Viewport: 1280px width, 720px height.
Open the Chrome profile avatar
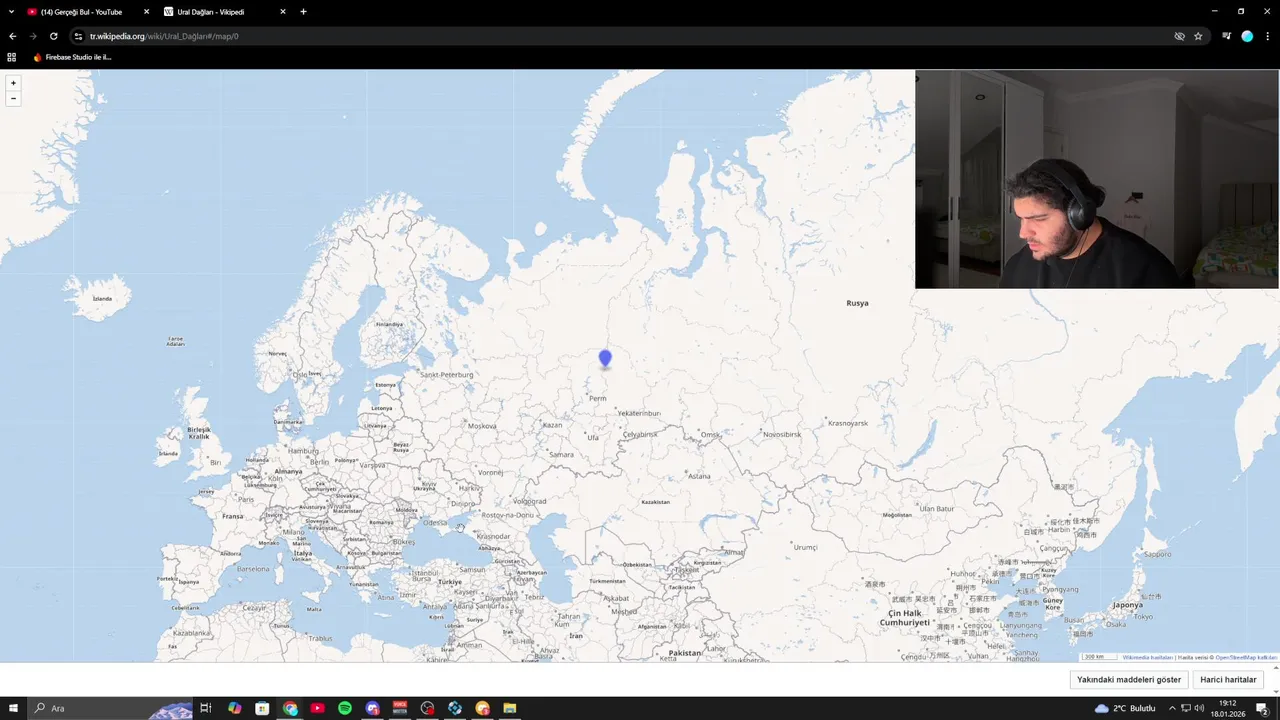pos(1247,36)
